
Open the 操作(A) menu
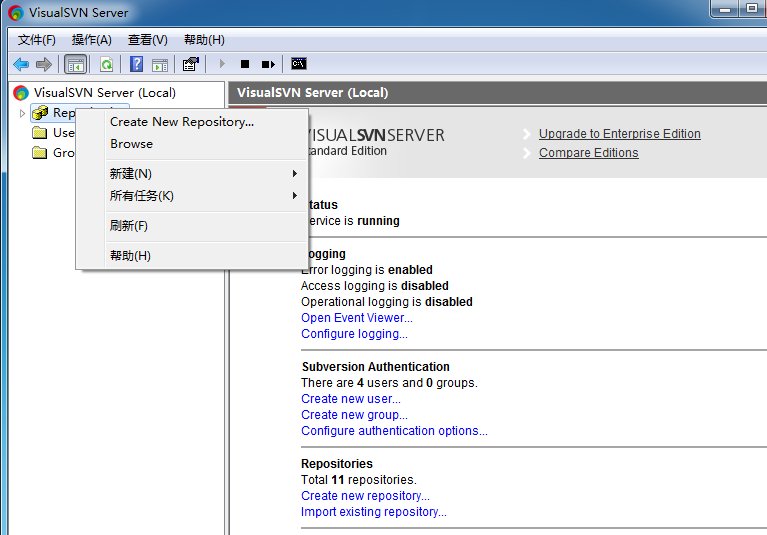click(91, 40)
